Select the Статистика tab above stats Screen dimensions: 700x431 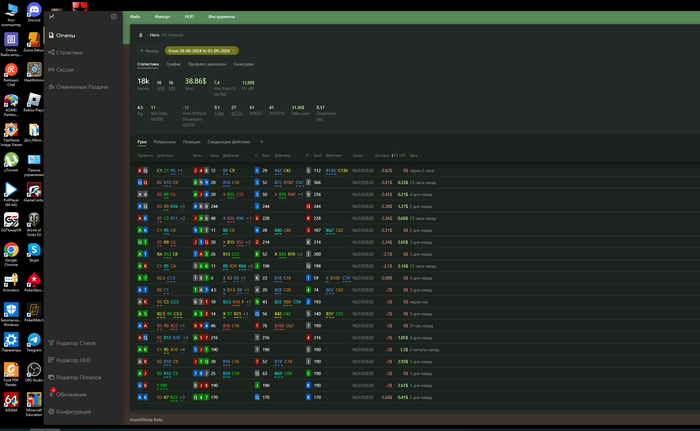148,64
